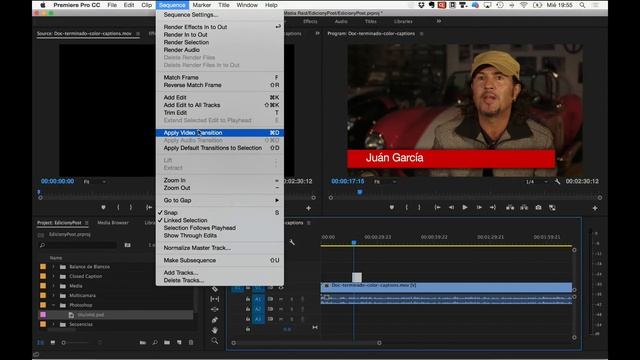Mark Out in Source monitor

point(131,207)
